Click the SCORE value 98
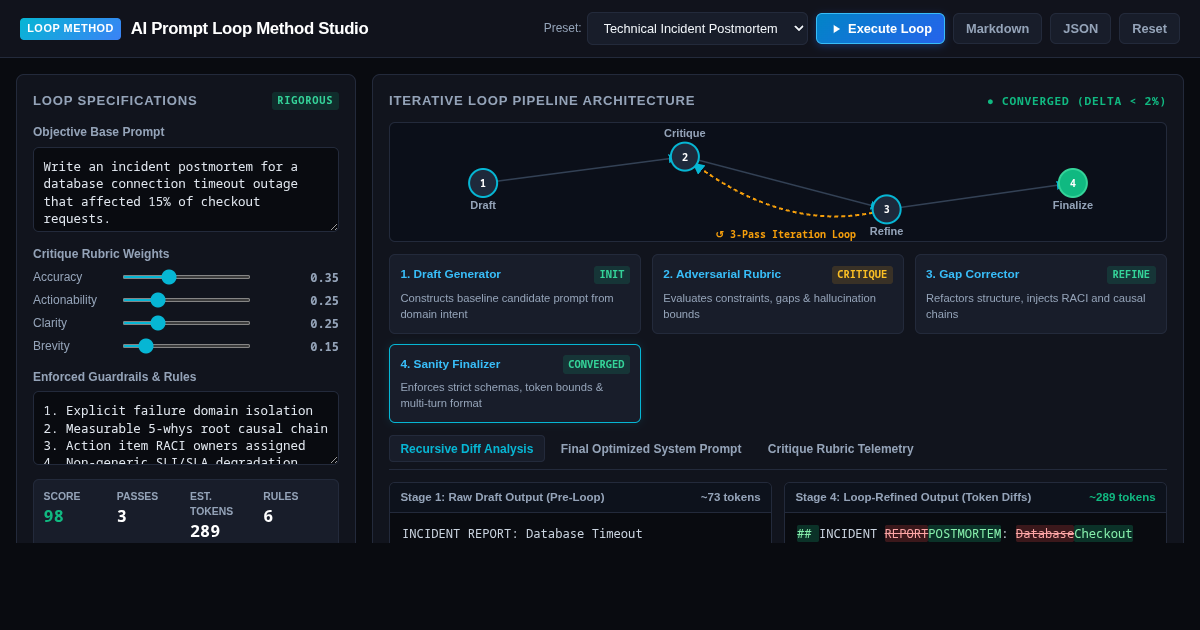The height and width of the screenshot is (630, 1200). (x=53, y=516)
